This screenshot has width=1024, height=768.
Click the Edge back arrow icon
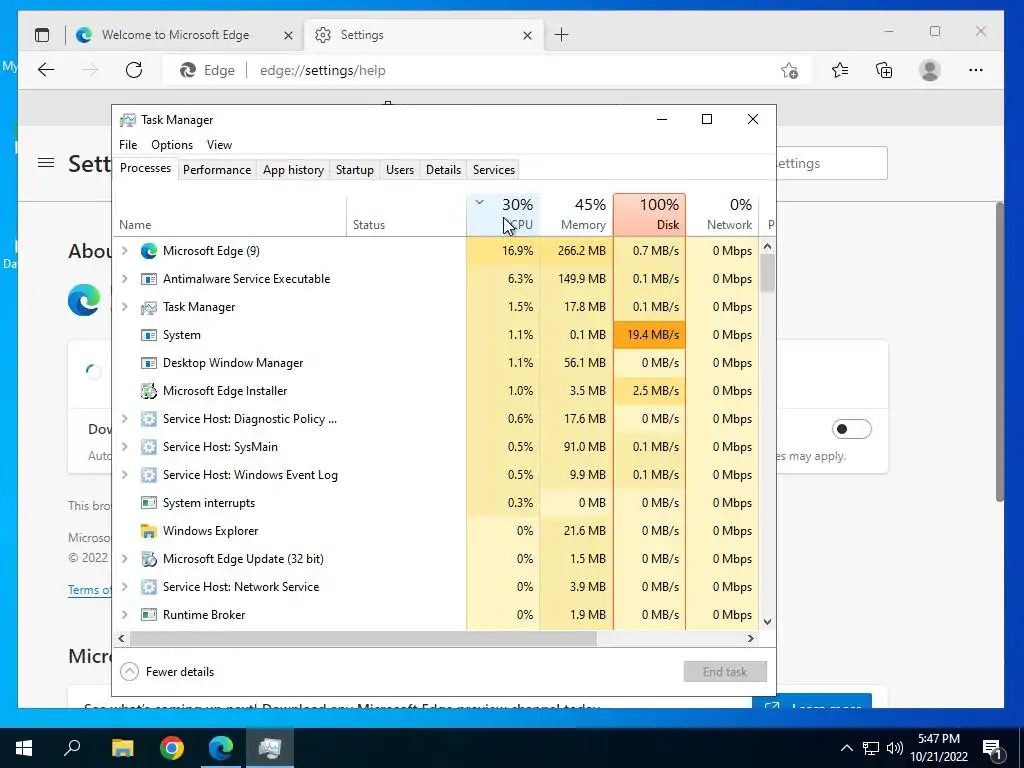click(46, 70)
